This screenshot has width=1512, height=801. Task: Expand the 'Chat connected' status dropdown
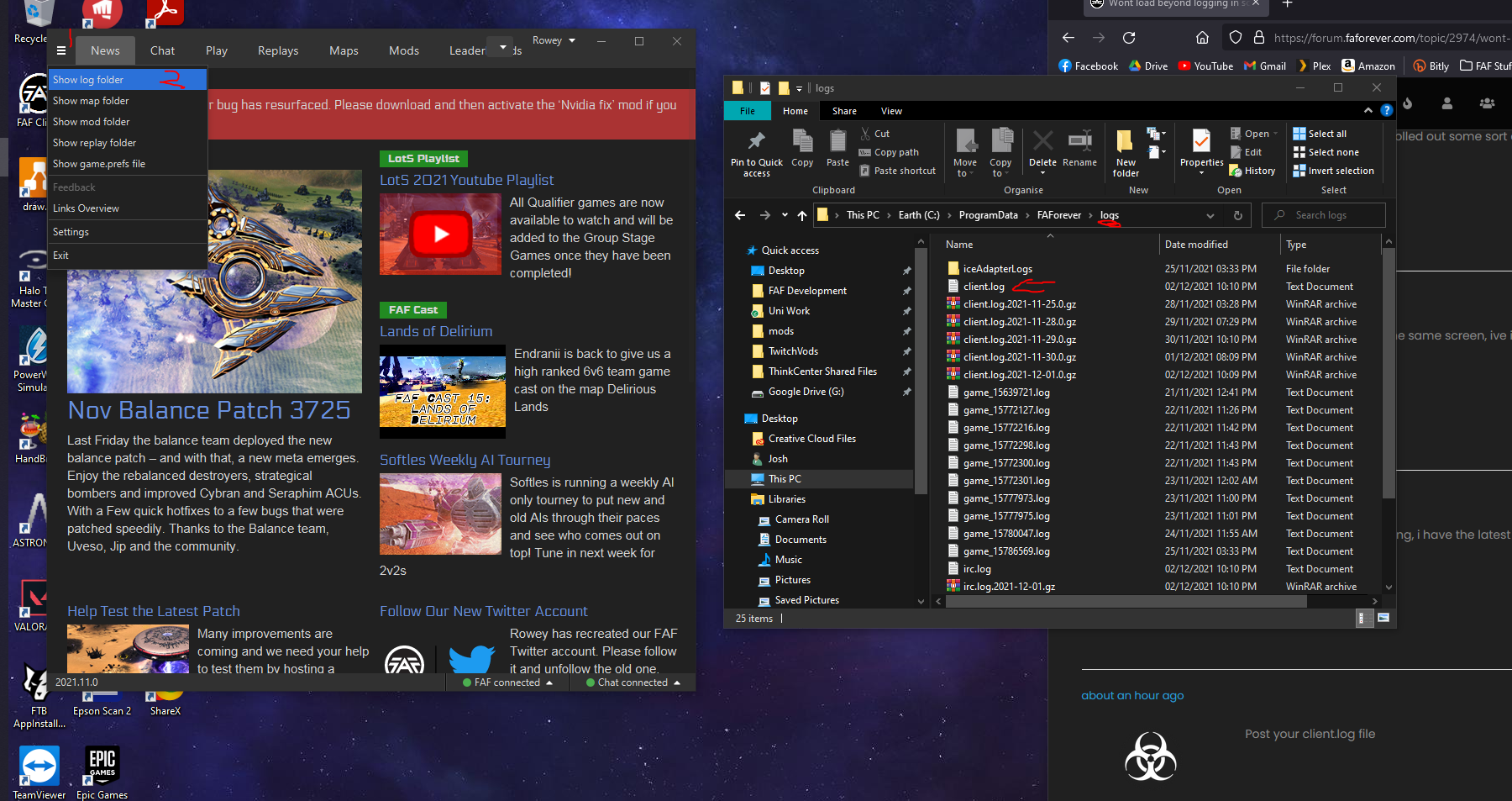click(632, 682)
